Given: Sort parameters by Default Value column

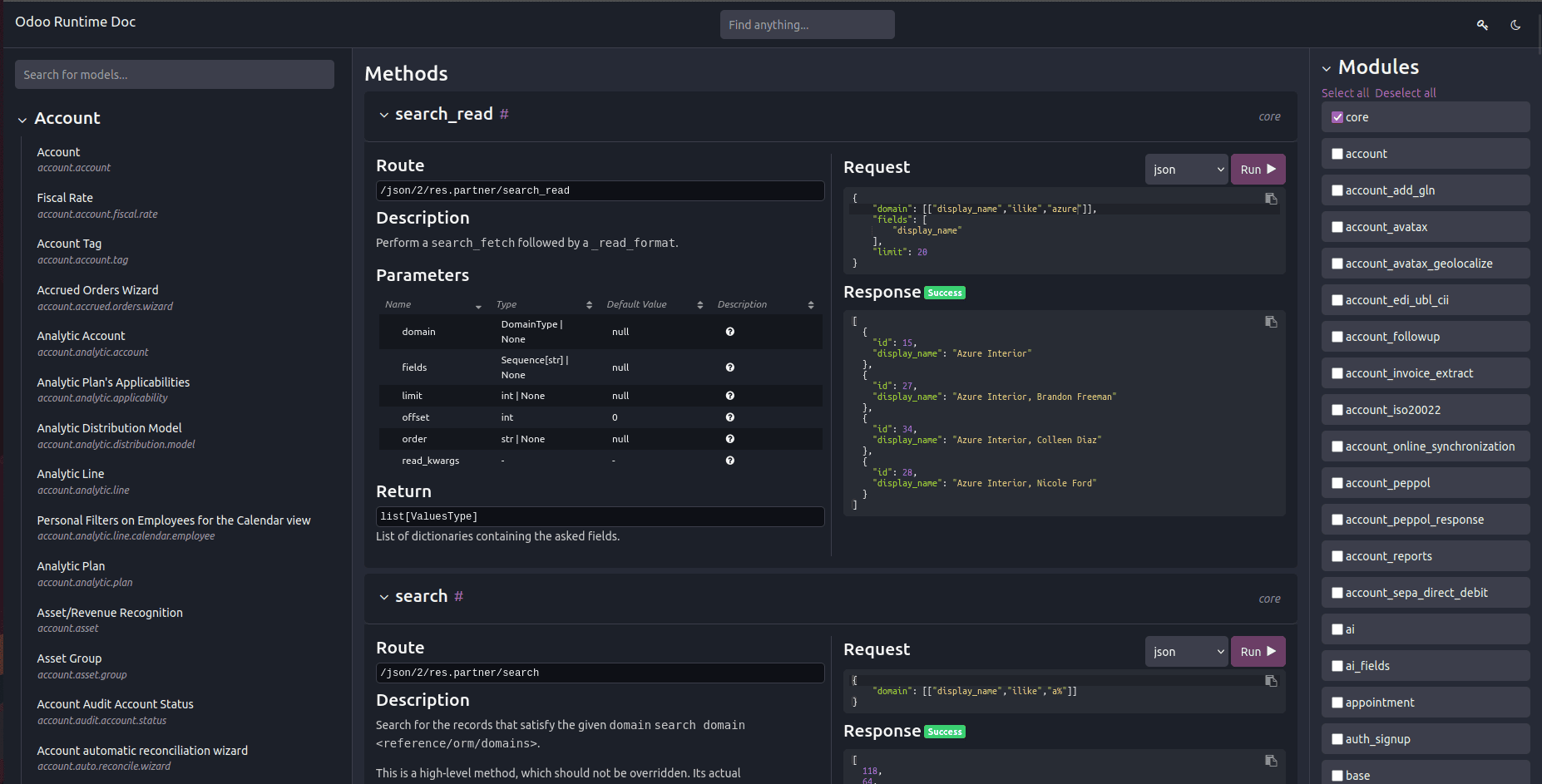Looking at the screenshot, I should pyautogui.click(x=699, y=305).
